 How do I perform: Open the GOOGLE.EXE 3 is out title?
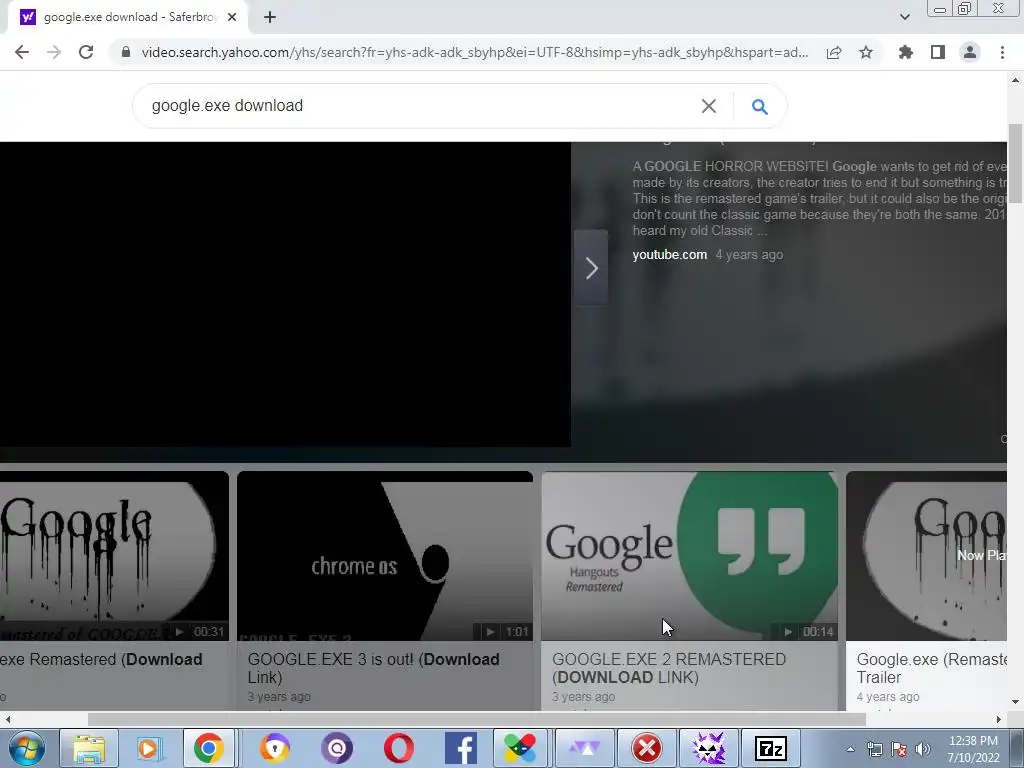pyautogui.click(x=374, y=668)
